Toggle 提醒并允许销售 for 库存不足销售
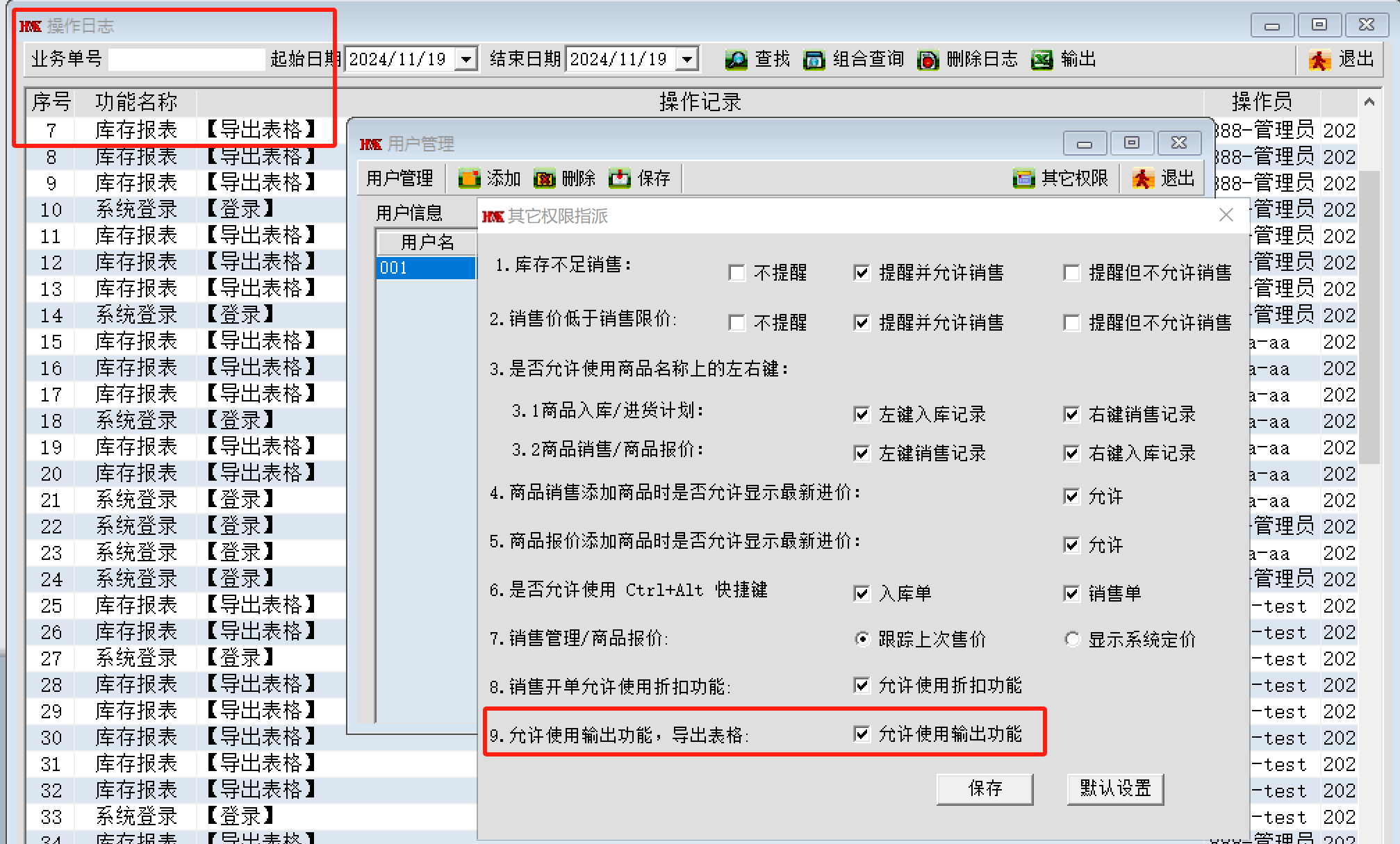This screenshot has width=1400, height=844. point(862,272)
